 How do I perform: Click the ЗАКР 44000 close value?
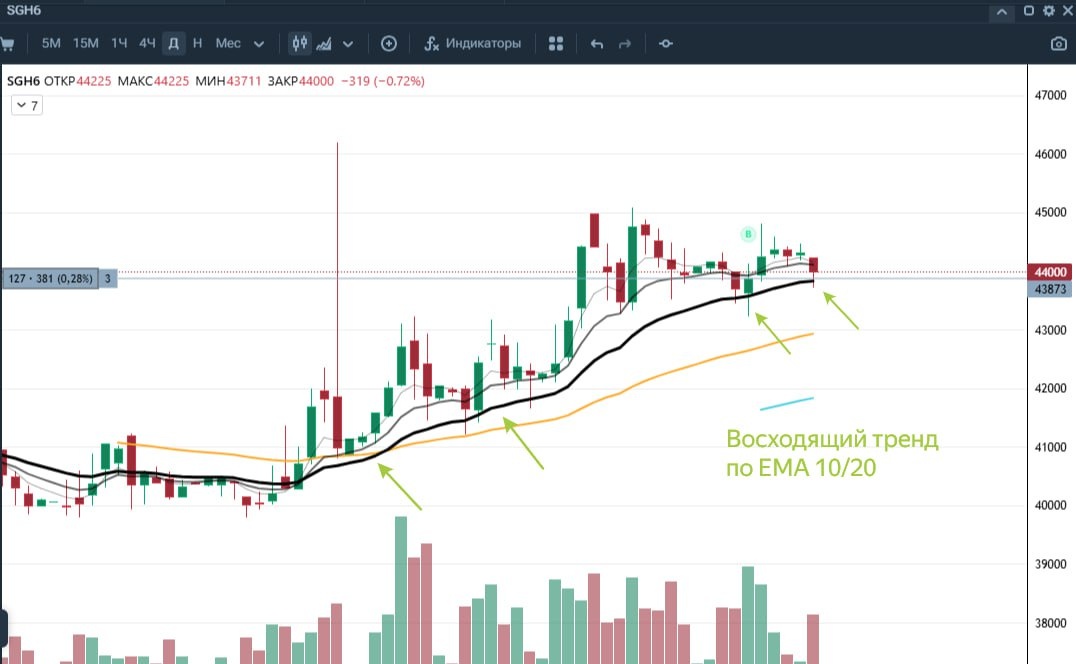[301, 81]
